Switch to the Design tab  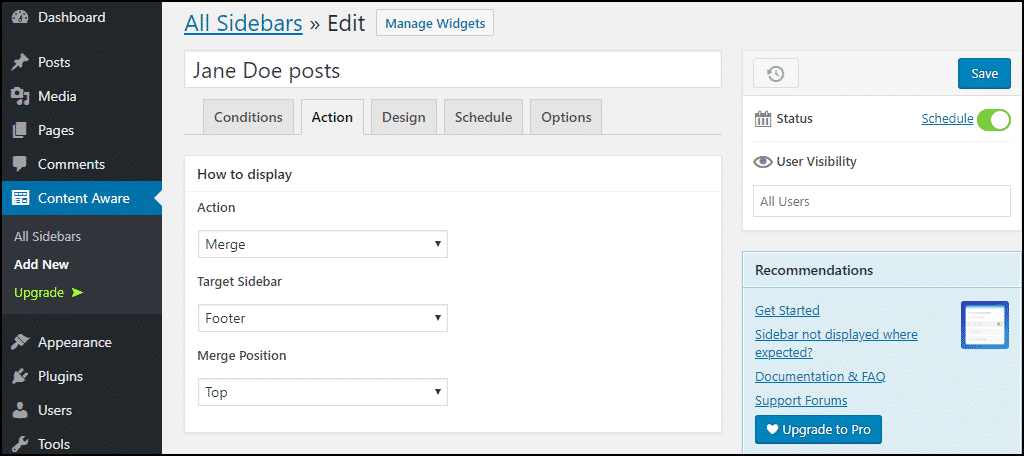click(403, 117)
